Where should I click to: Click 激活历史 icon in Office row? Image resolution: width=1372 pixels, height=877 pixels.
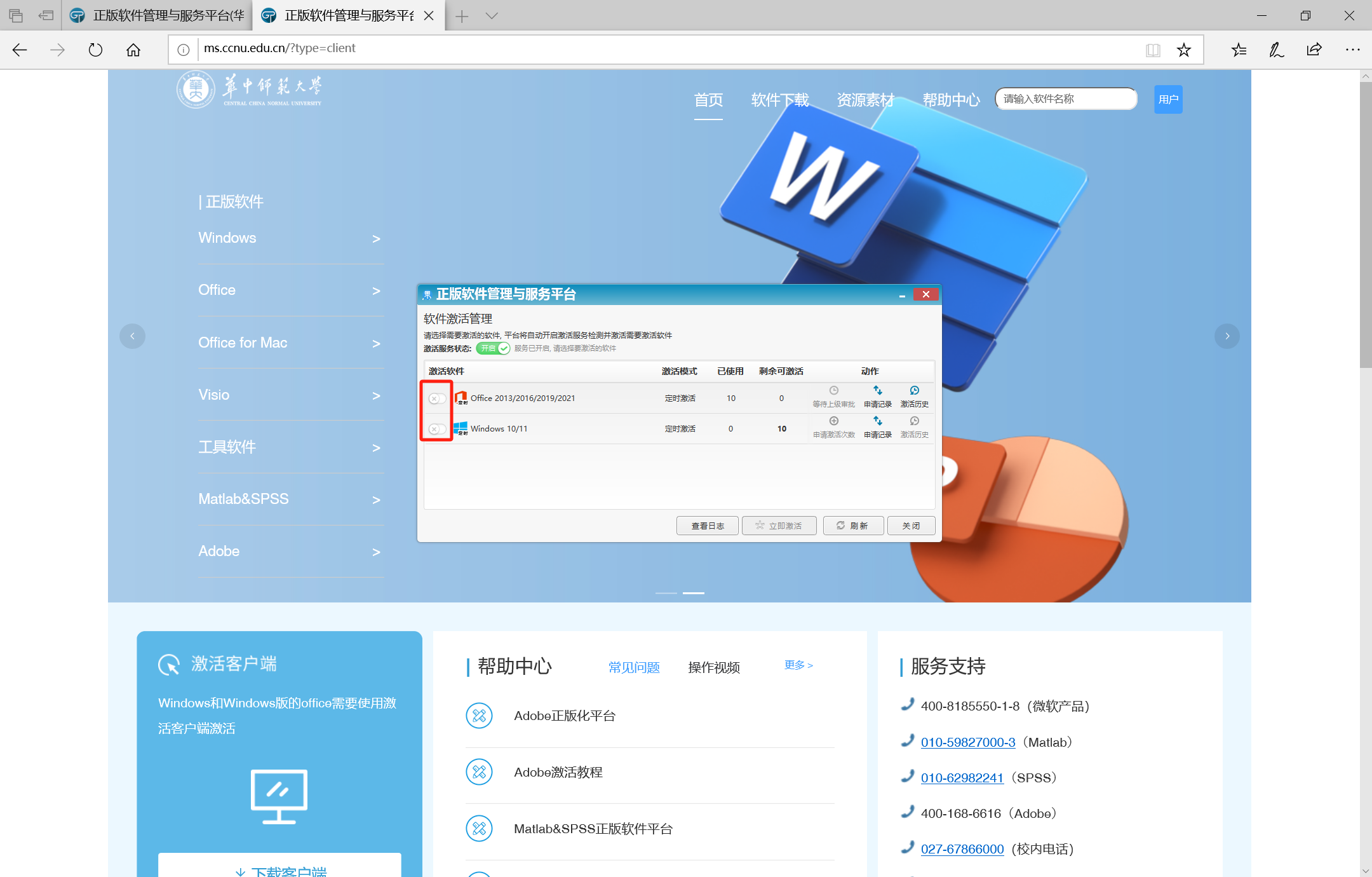point(915,391)
